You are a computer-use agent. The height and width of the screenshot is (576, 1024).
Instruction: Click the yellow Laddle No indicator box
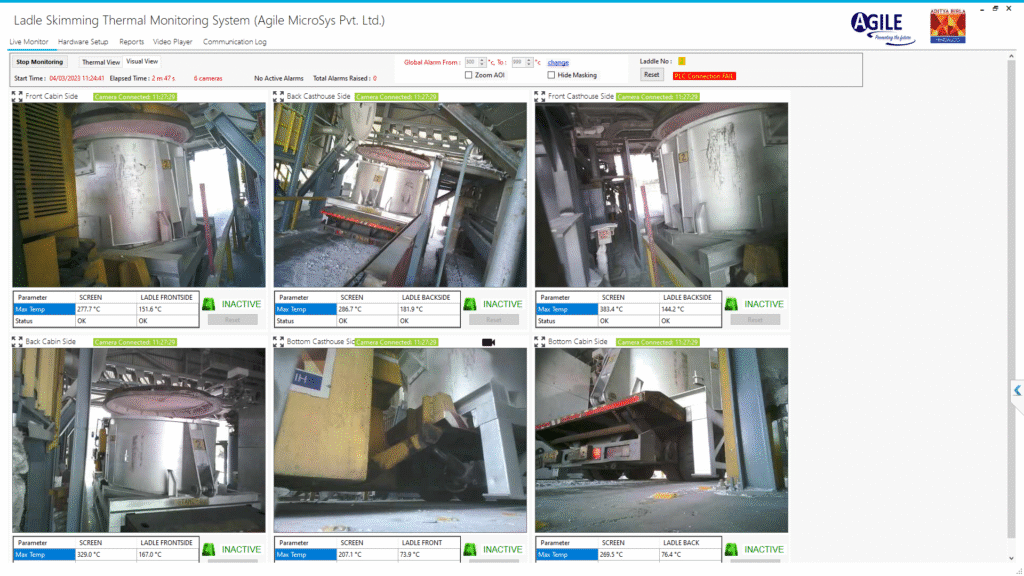682,61
